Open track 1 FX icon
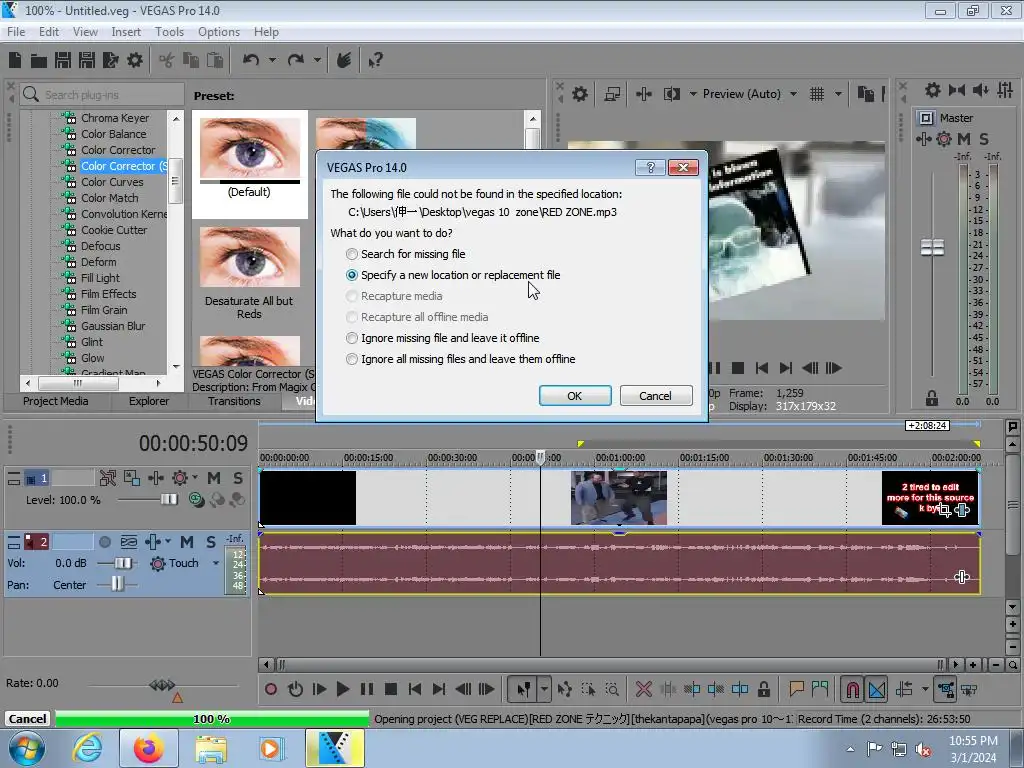The image size is (1024, 768). coord(180,478)
